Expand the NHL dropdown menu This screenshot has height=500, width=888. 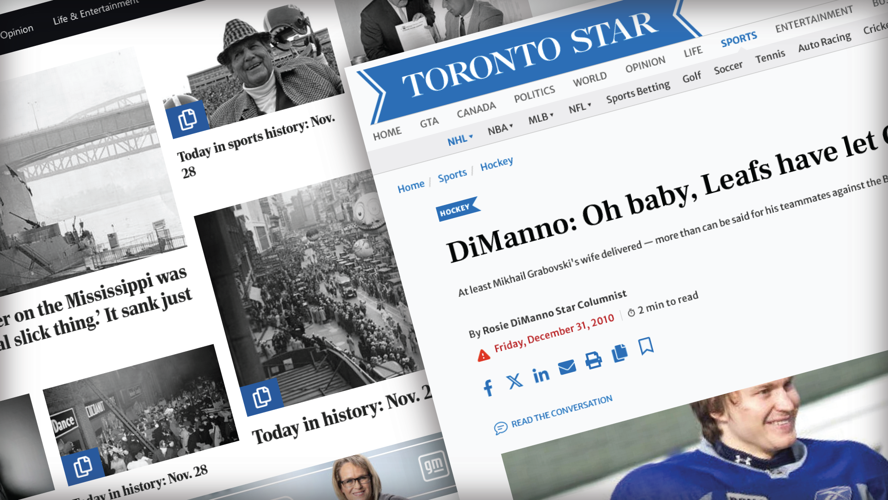458,140
